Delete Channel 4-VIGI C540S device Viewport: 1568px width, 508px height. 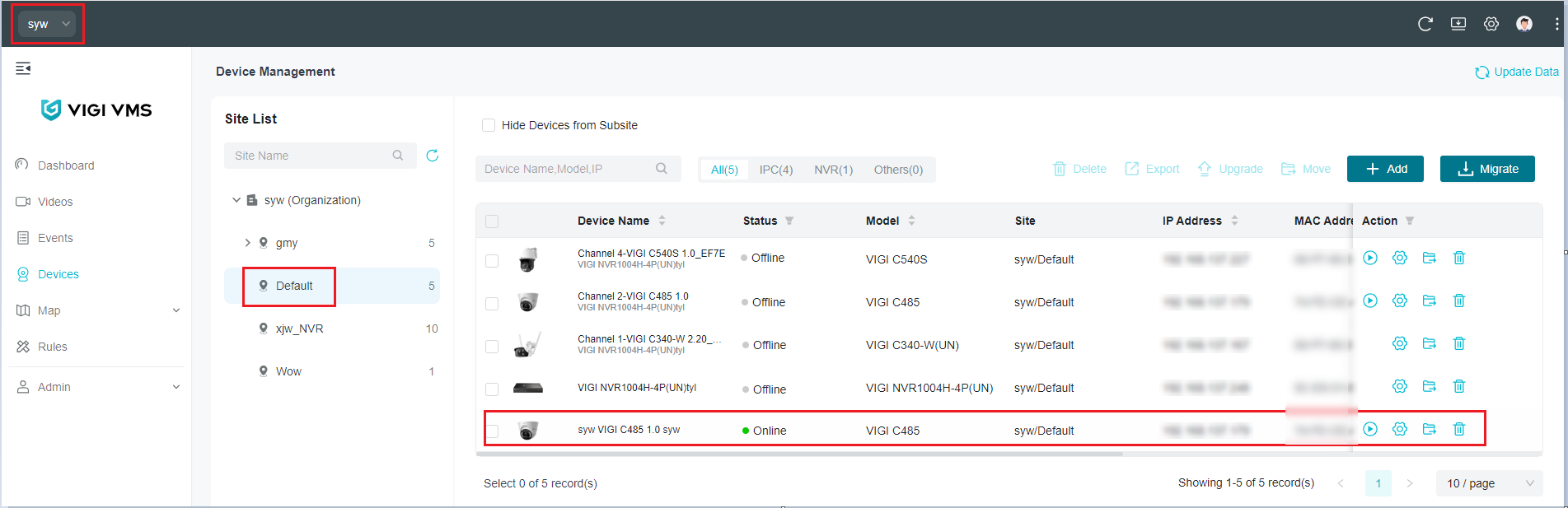pyautogui.click(x=1459, y=258)
